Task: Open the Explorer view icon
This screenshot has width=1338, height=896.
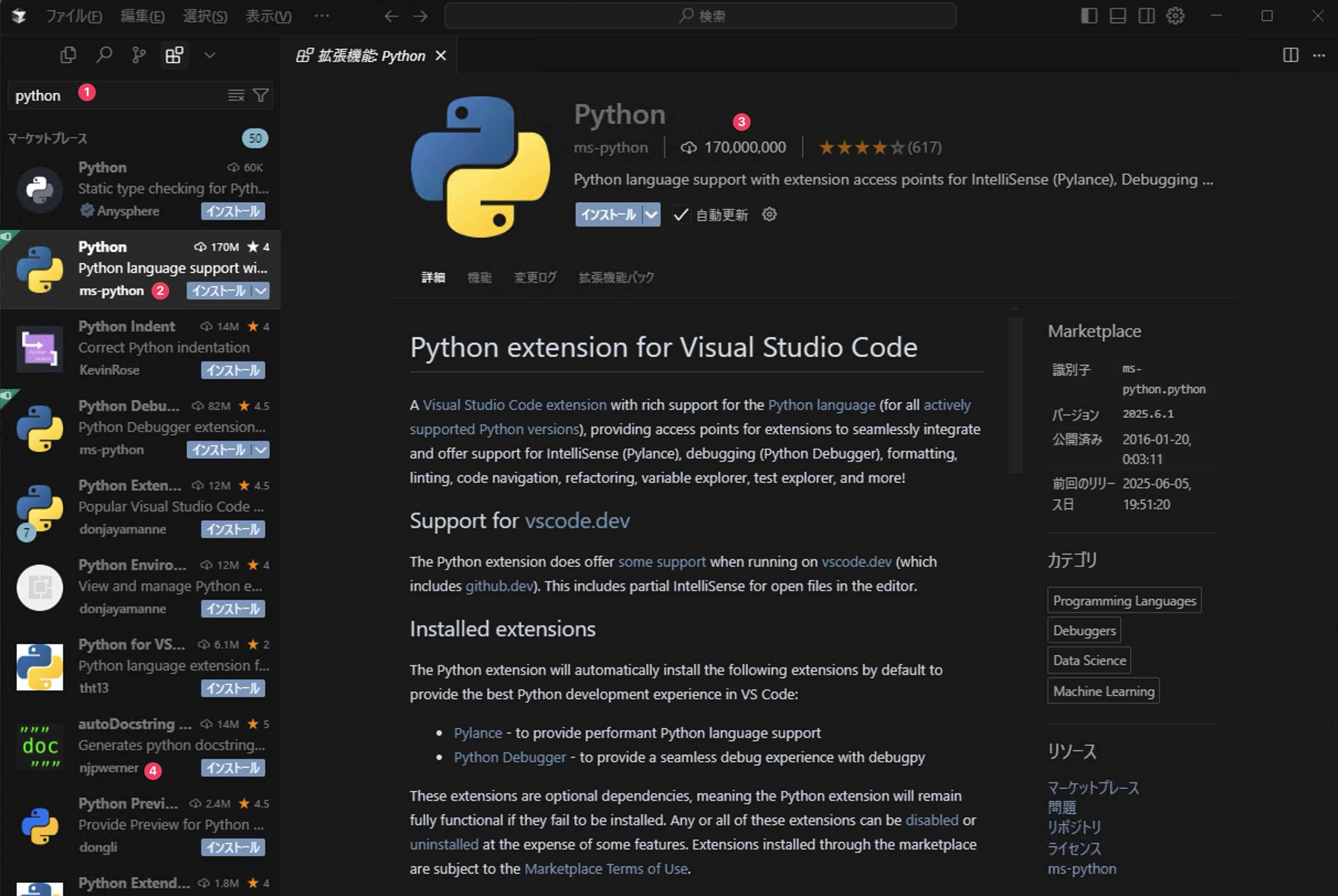Action: (68, 55)
